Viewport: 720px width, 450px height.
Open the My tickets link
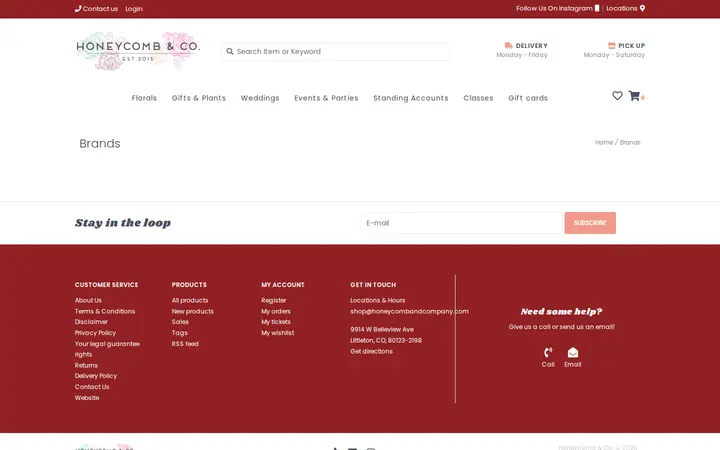[x=276, y=322]
